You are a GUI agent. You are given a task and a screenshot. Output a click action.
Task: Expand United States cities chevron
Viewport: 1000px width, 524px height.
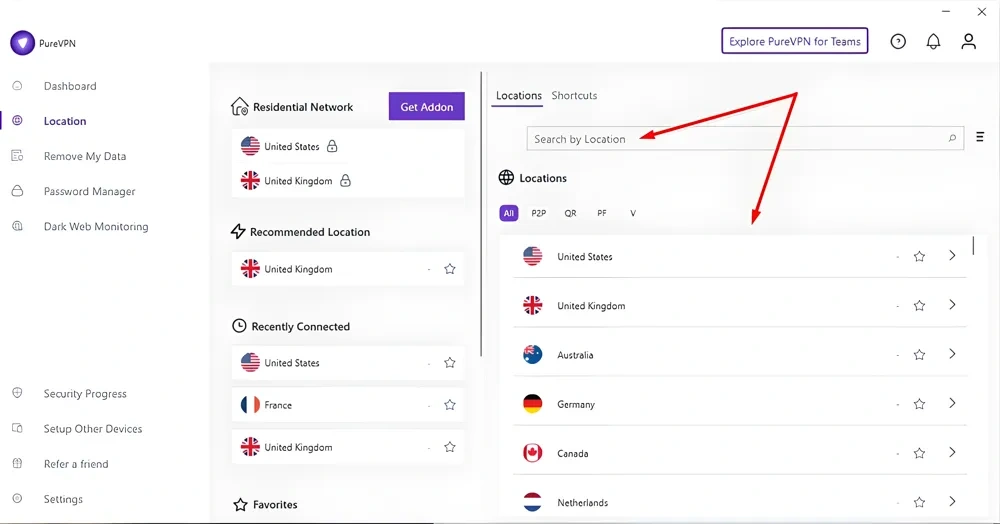[x=952, y=256]
